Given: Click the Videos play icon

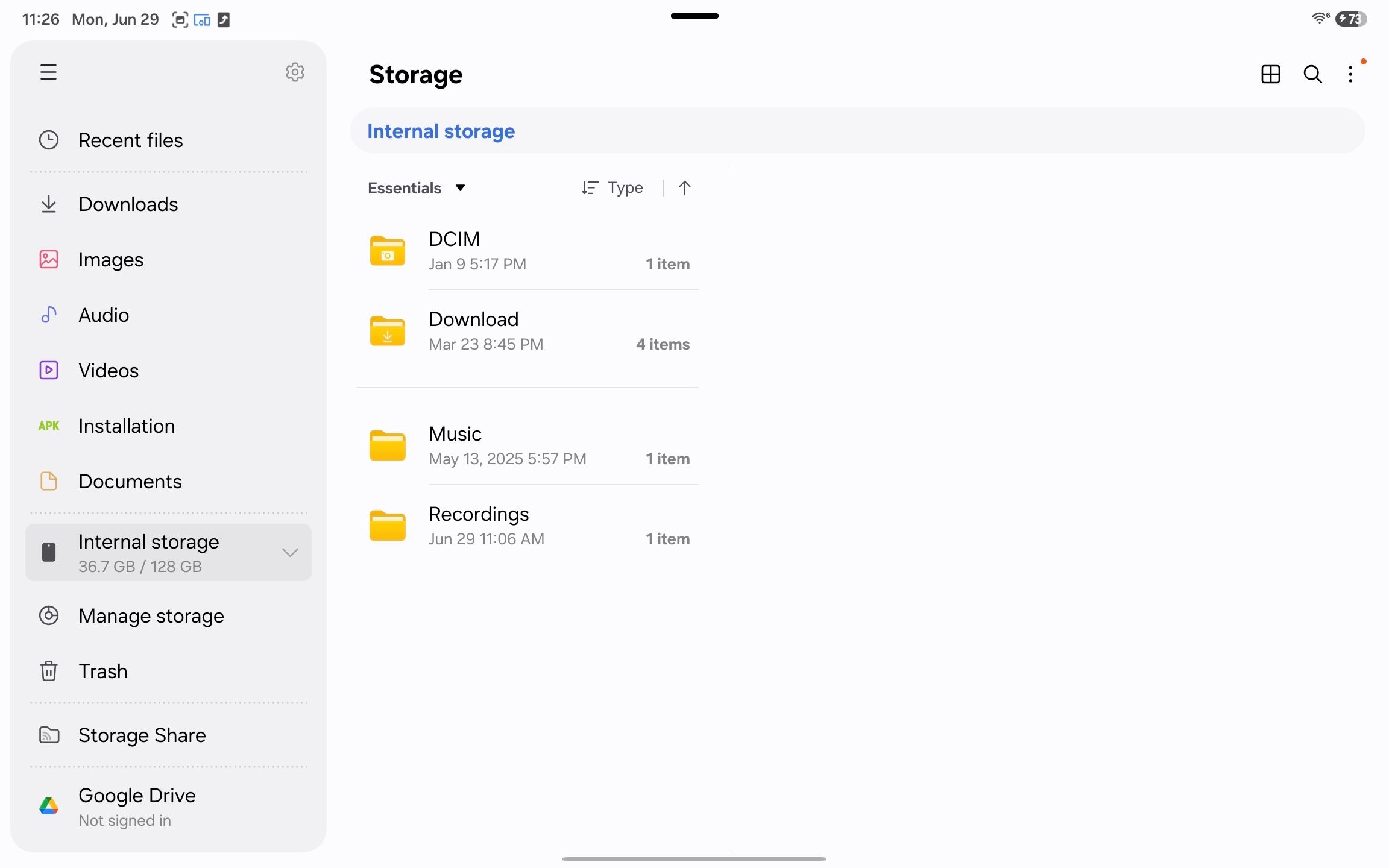Looking at the screenshot, I should point(49,370).
